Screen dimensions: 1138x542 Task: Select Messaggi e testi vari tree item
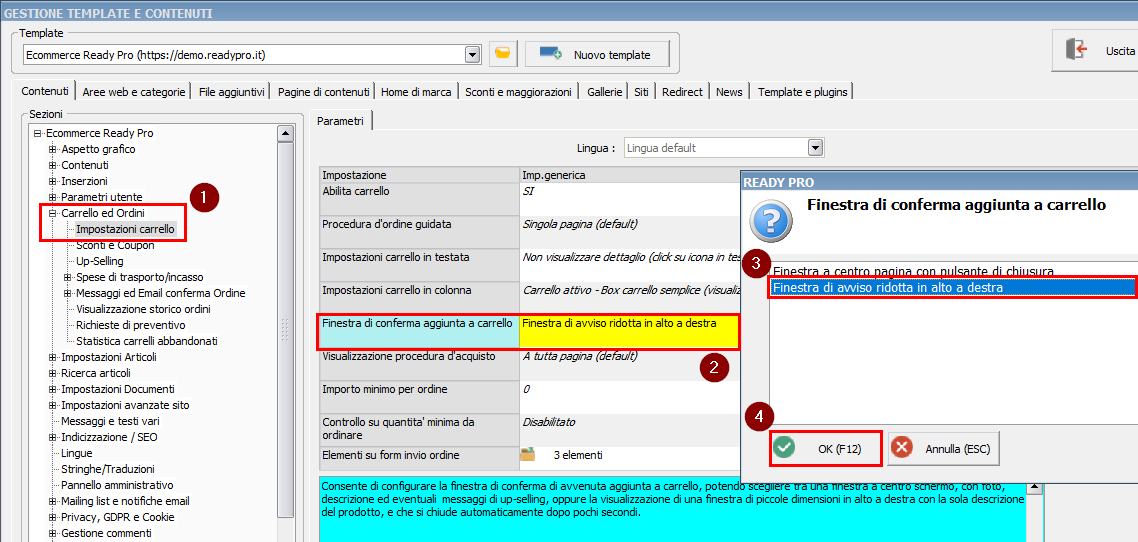(110, 421)
